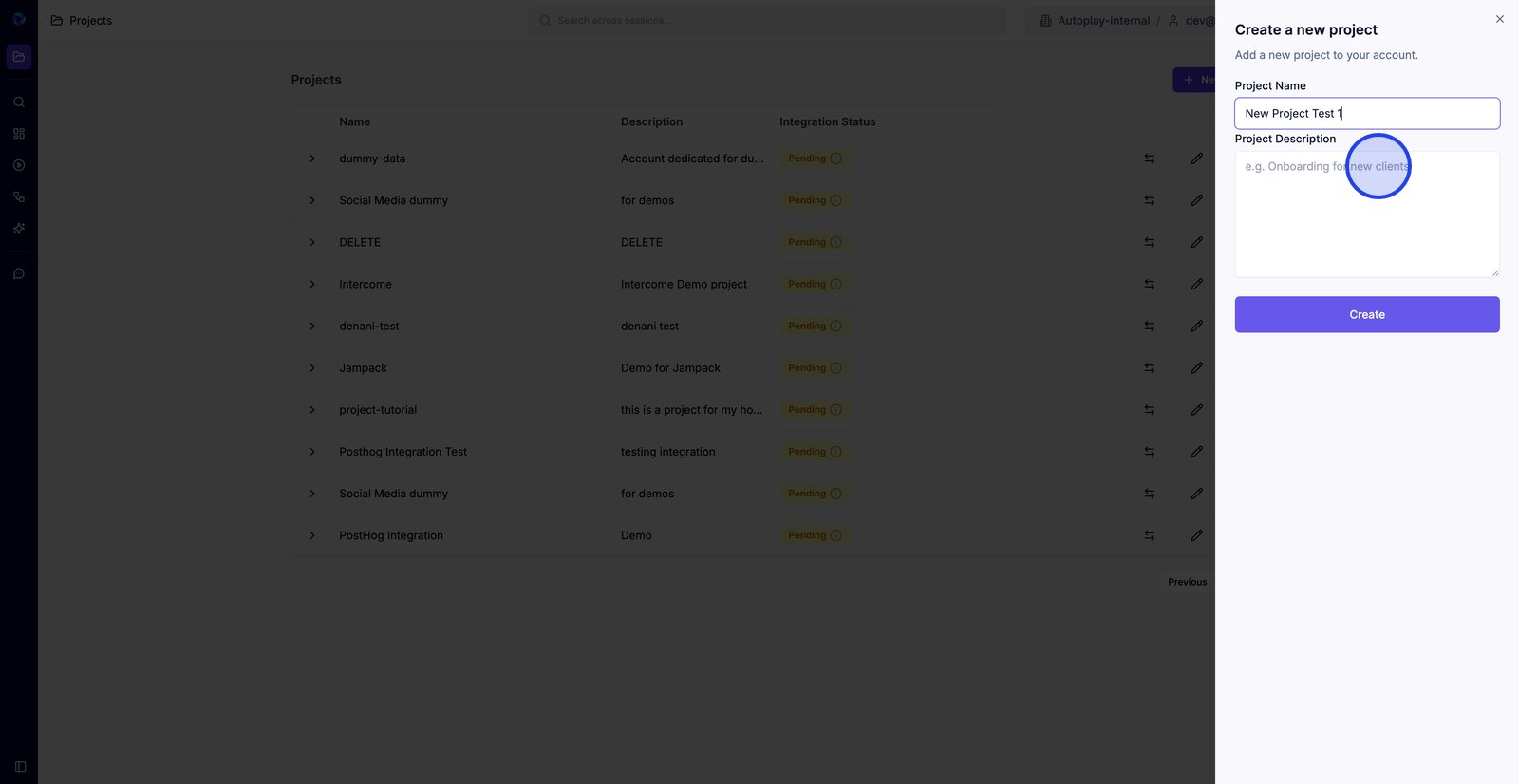This screenshot has height=784, width=1519.
Task: Click the swap arrows icon for project-tutorial
Action: (1149, 410)
